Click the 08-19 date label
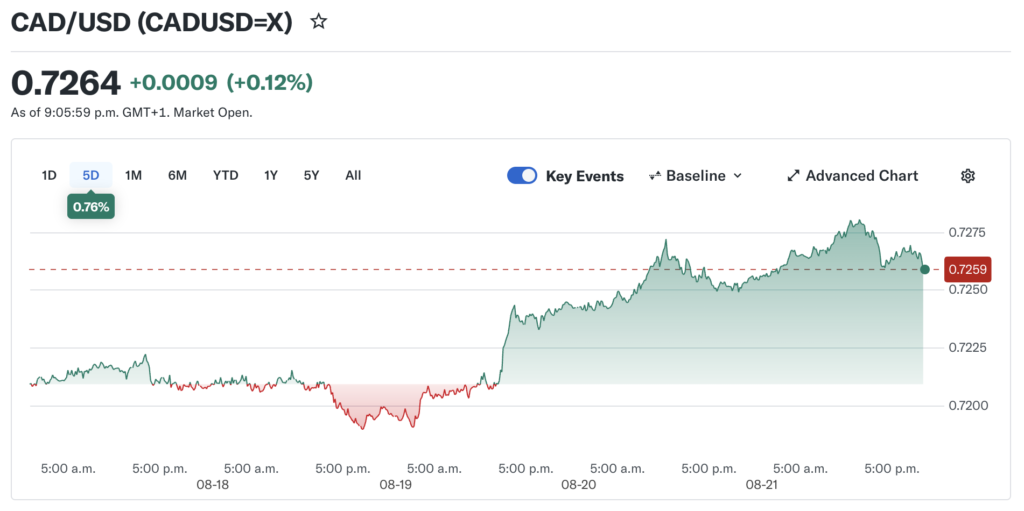This screenshot has height=511, width=1024. [x=396, y=486]
